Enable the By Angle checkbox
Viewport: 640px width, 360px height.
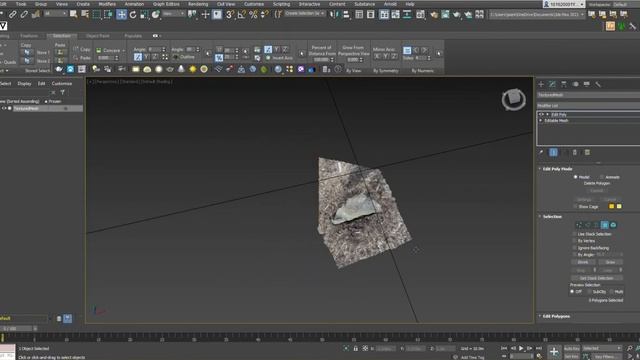click(575, 255)
